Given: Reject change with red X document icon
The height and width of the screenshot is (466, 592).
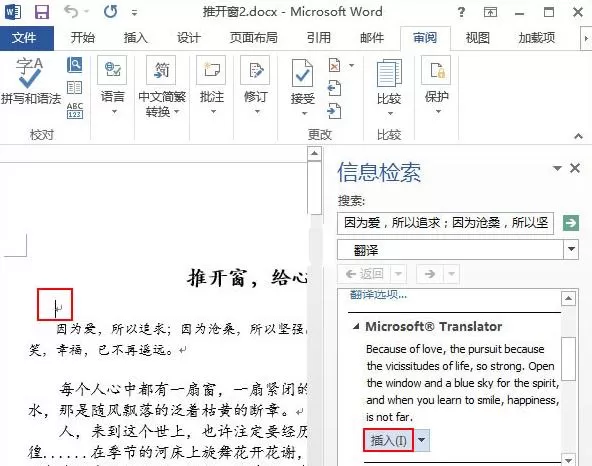Looking at the screenshot, I should tap(335, 65).
